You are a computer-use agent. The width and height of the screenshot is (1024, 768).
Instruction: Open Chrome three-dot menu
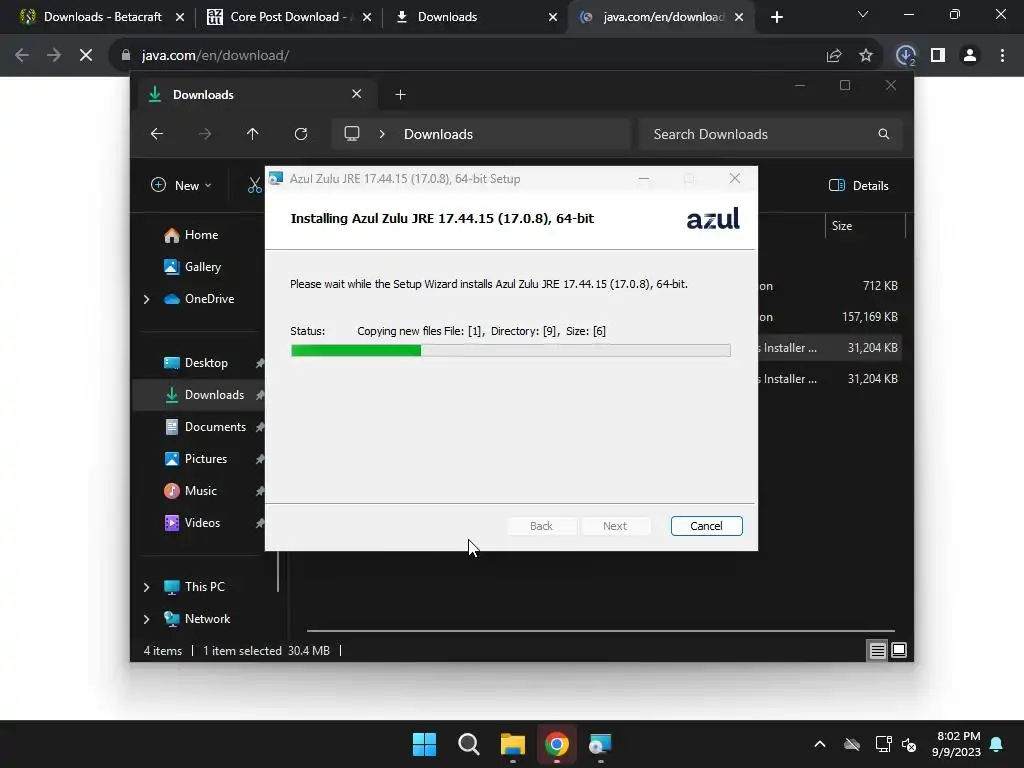pyautogui.click(x=1002, y=56)
